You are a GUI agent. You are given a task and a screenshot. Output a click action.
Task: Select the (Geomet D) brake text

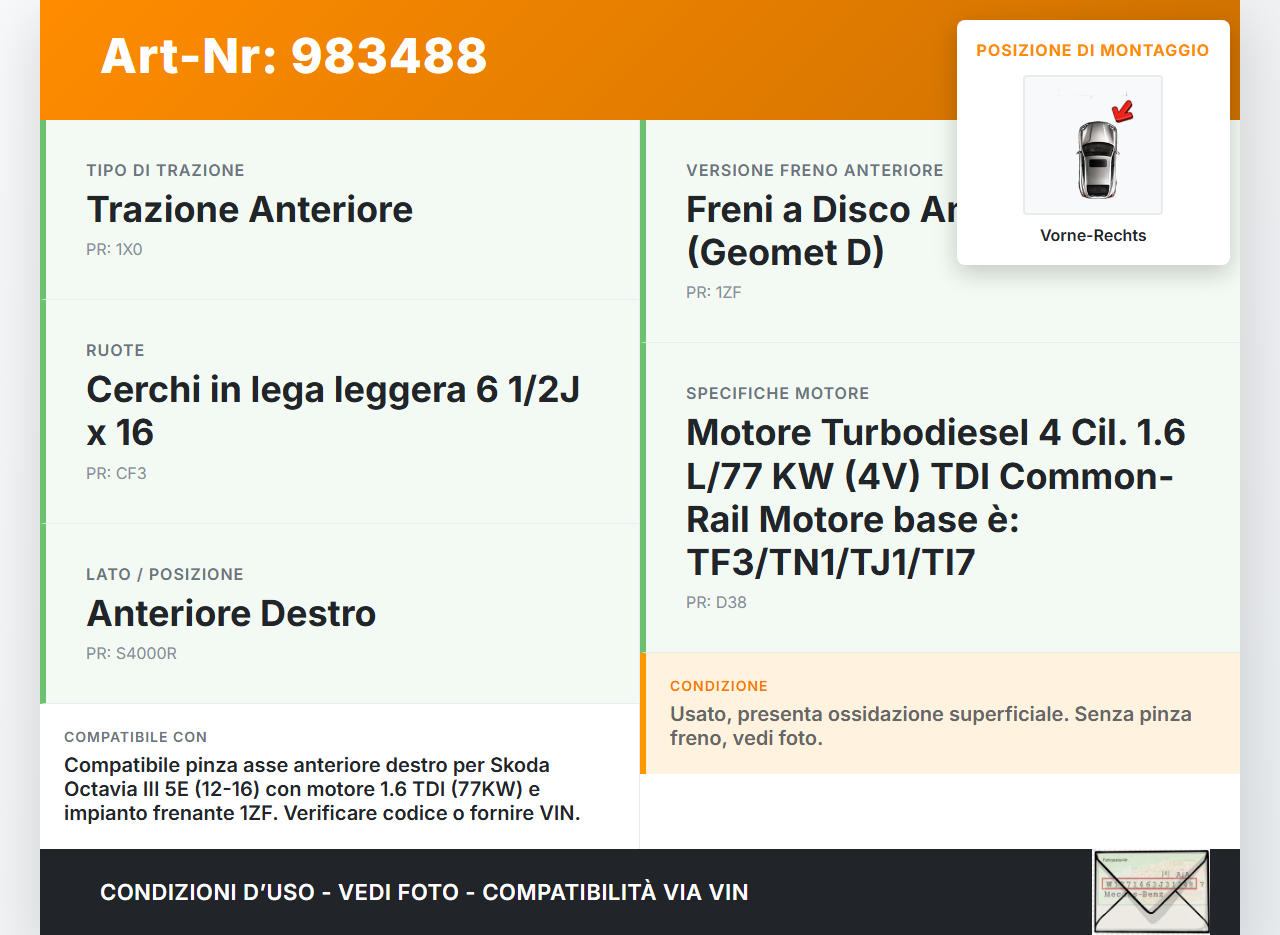[785, 253]
